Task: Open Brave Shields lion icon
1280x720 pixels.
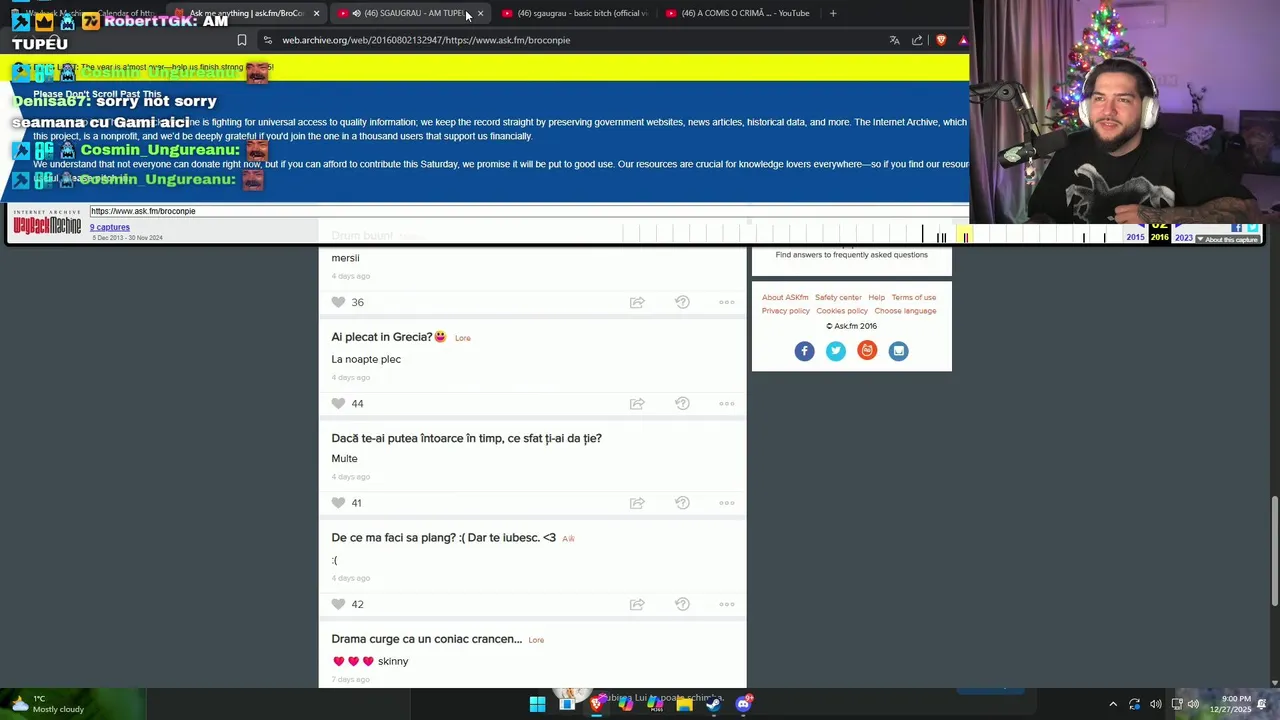Action: (x=941, y=40)
